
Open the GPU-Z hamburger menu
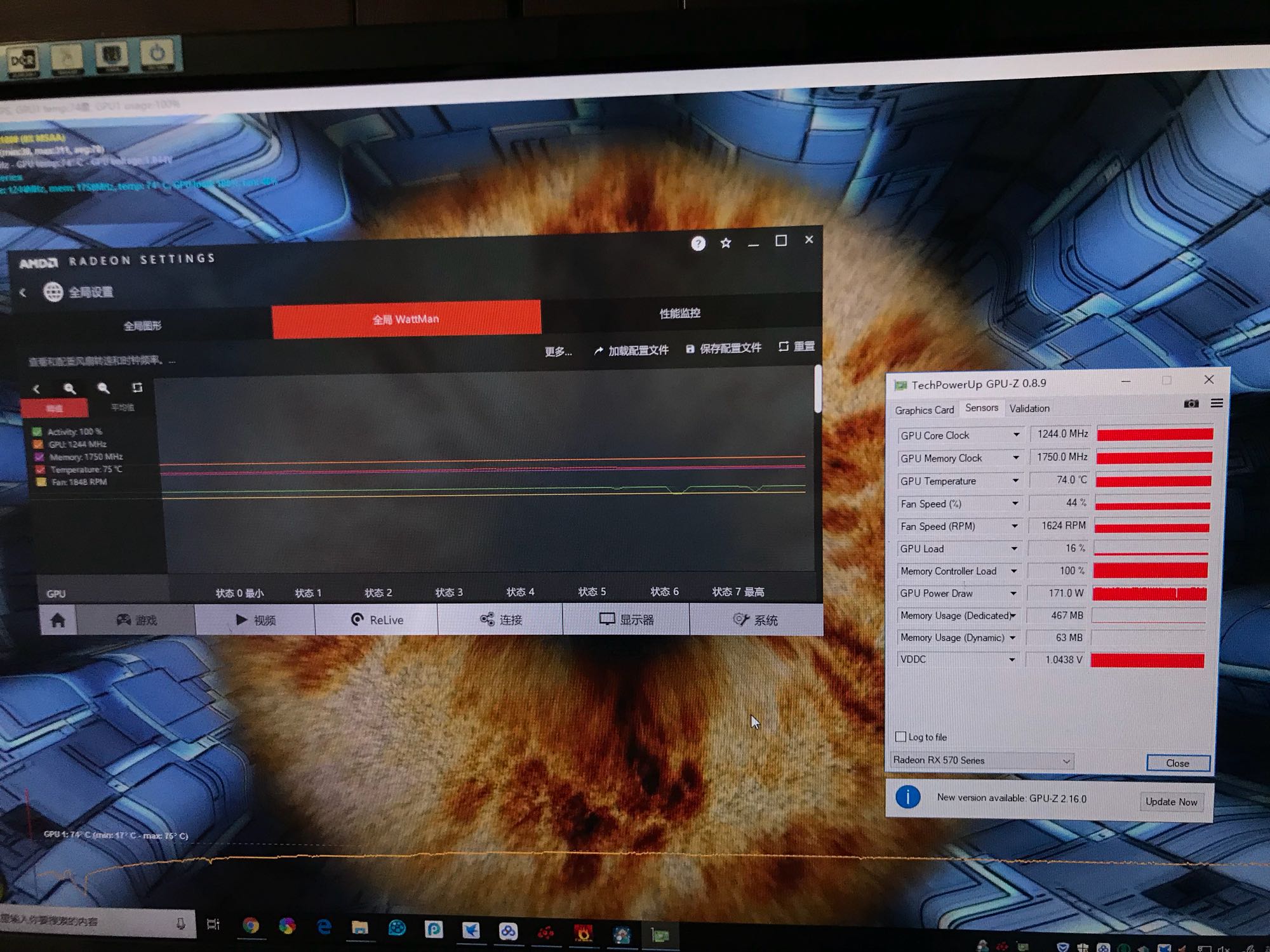point(1217,403)
